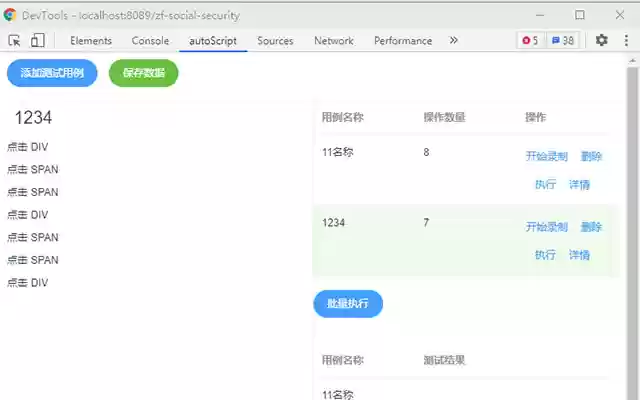Select the autoScript tab
The image size is (640, 400).
(x=213, y=40)
